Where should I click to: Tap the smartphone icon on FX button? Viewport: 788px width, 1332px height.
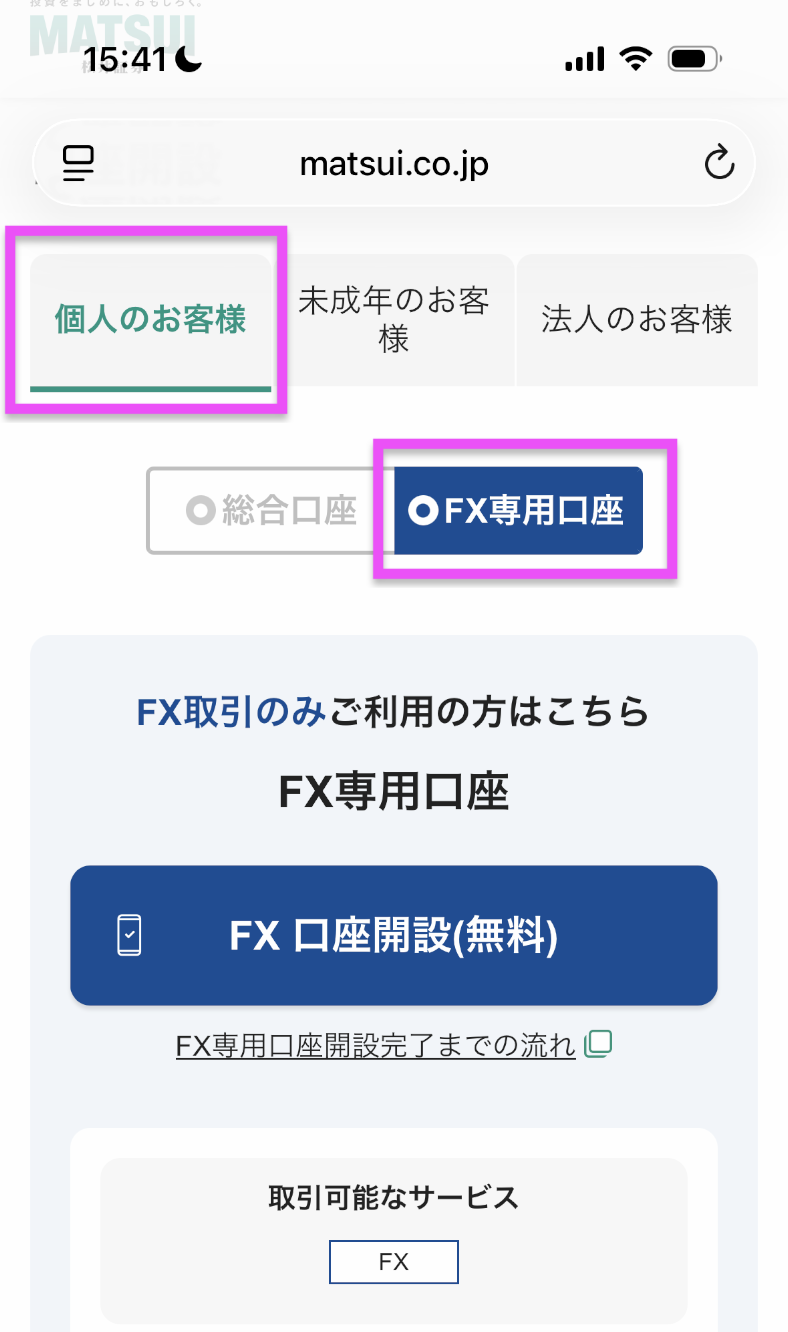pos(130,936)
